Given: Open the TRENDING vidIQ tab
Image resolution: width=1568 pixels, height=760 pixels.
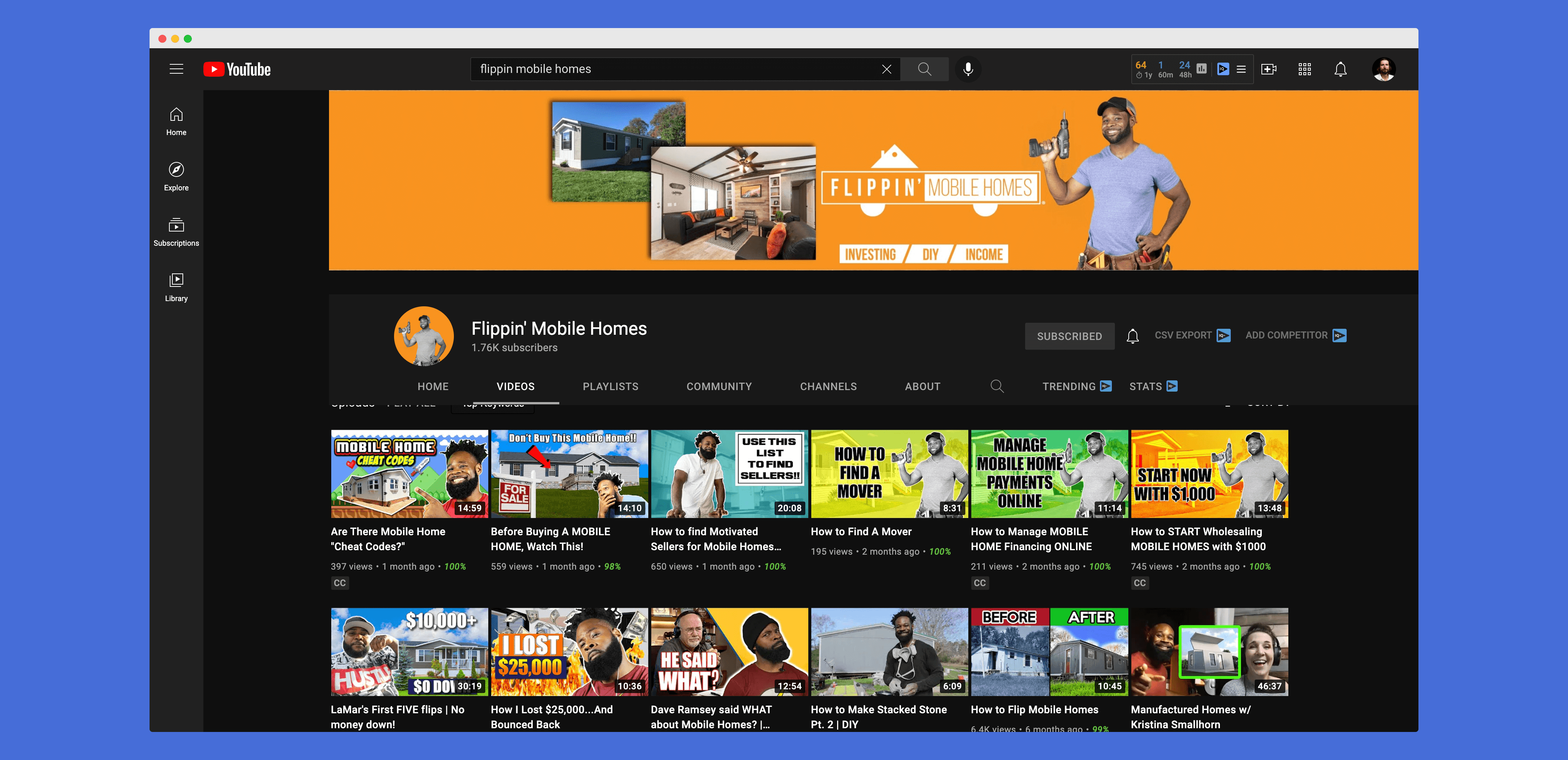Looking at the screenshot, I should [1077, 387].
